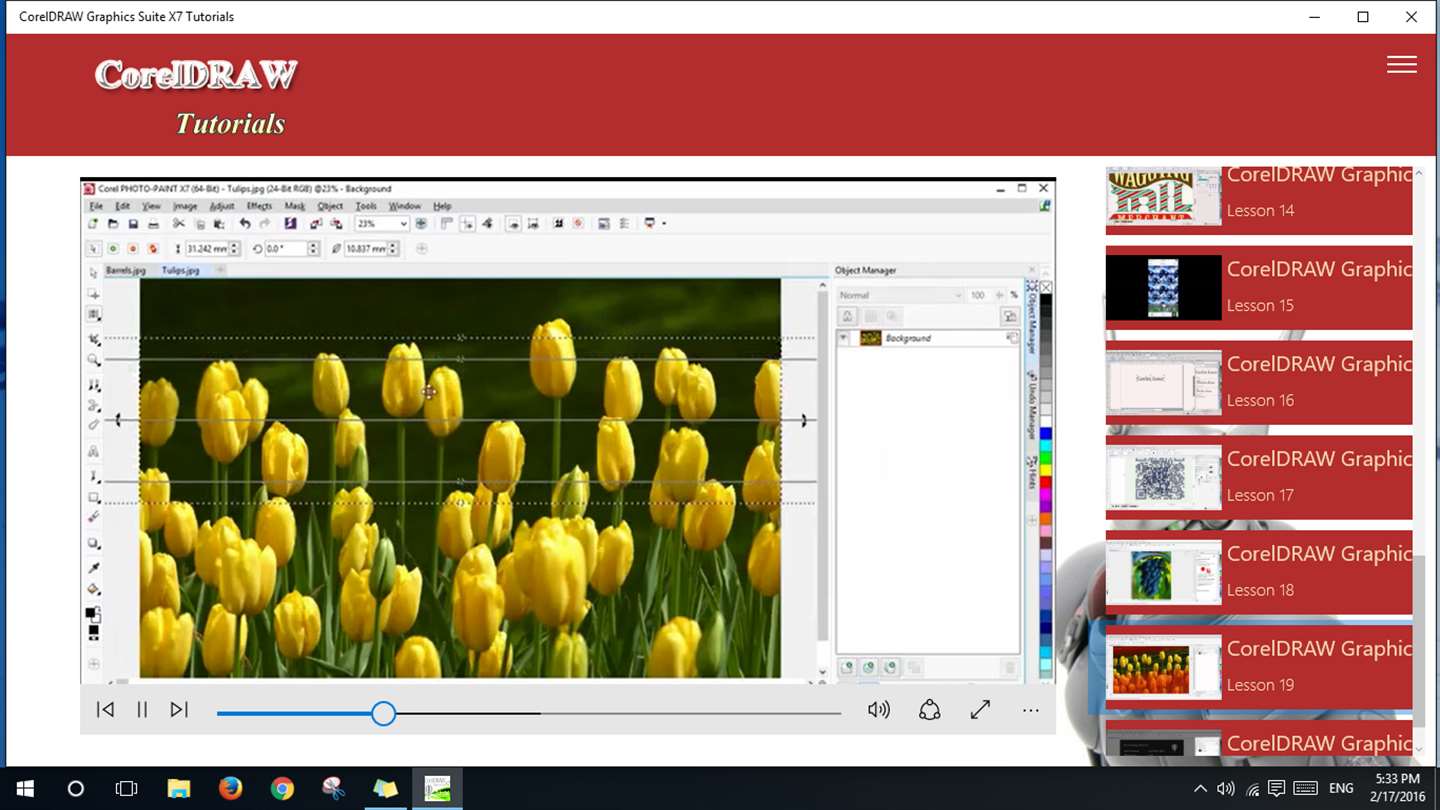Click the Lesson 17 label
Screen dimensions: 1440x810
coord(1260,495)
